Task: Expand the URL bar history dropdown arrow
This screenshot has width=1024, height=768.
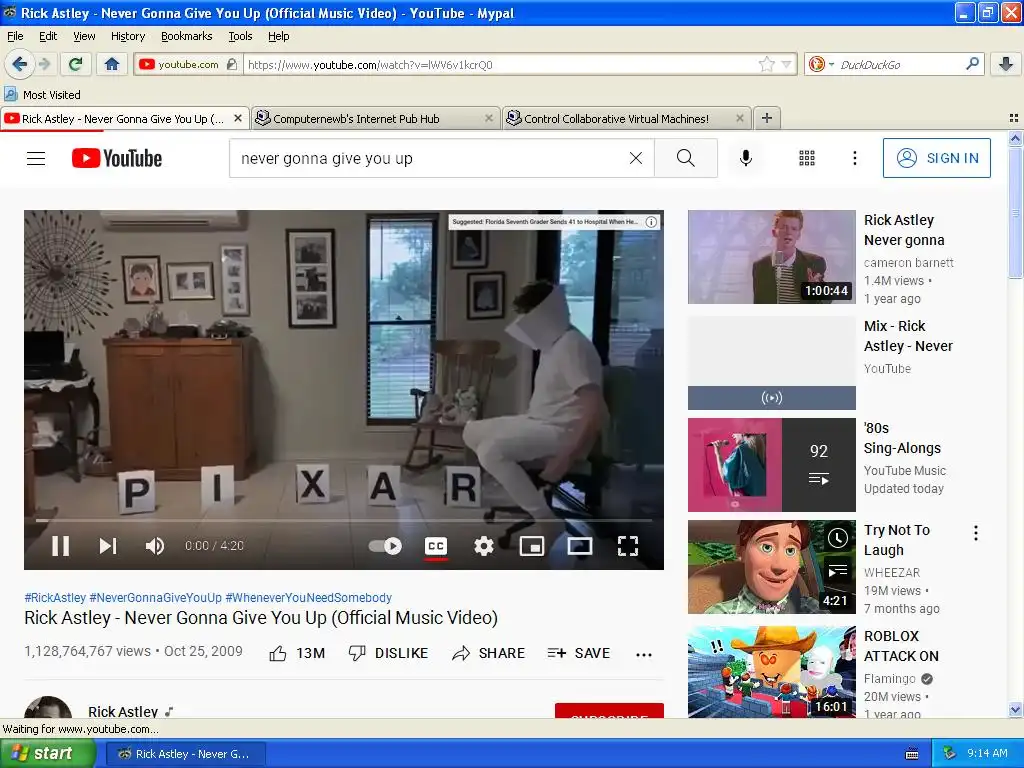Action: [x=786, y=64]
